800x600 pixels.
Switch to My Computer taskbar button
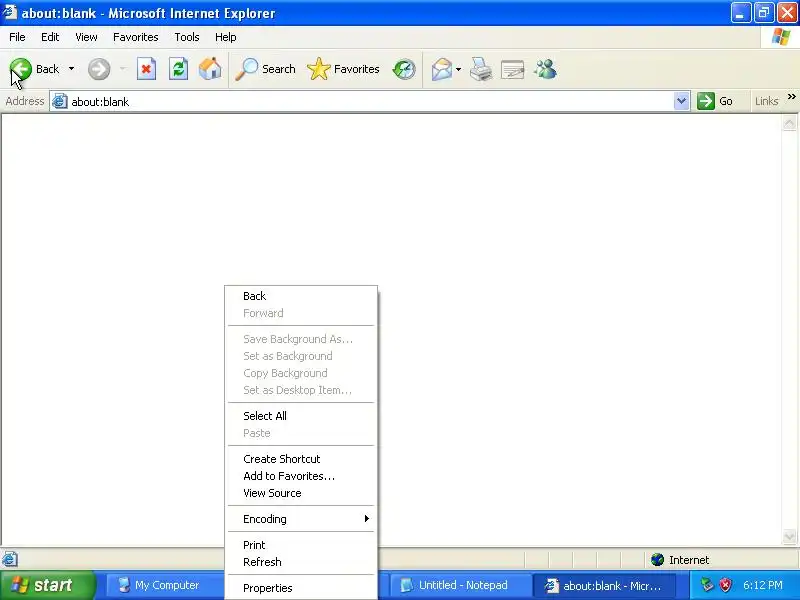pos(165,585)
